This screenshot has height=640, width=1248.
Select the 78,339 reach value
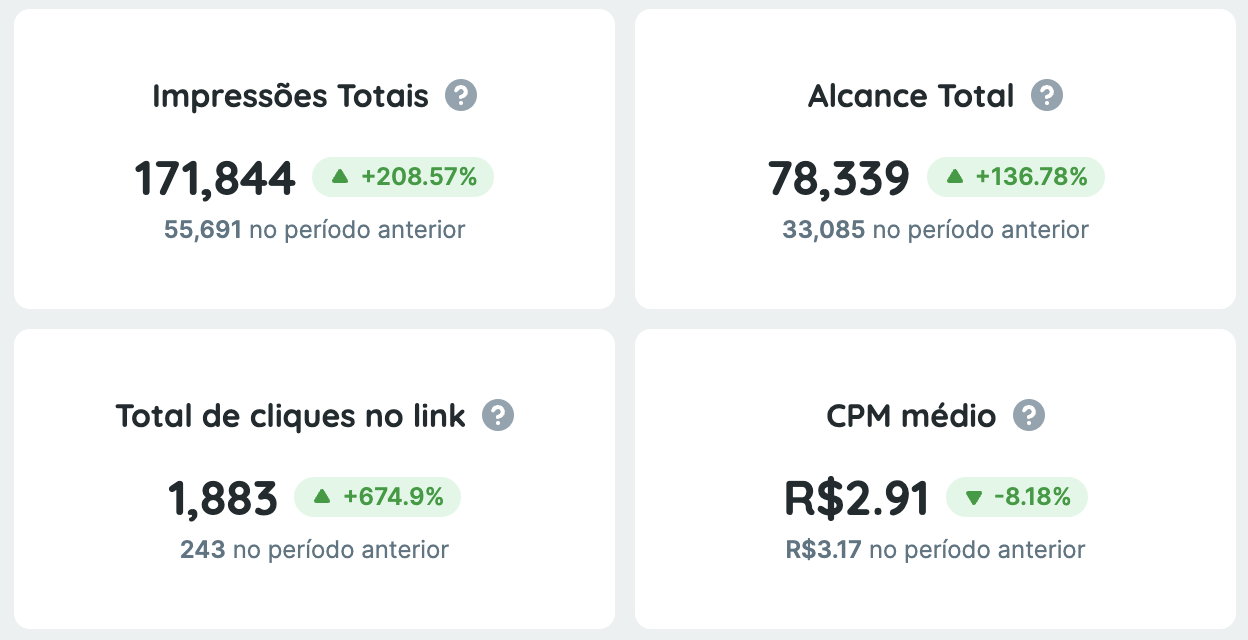pos(839,178)
